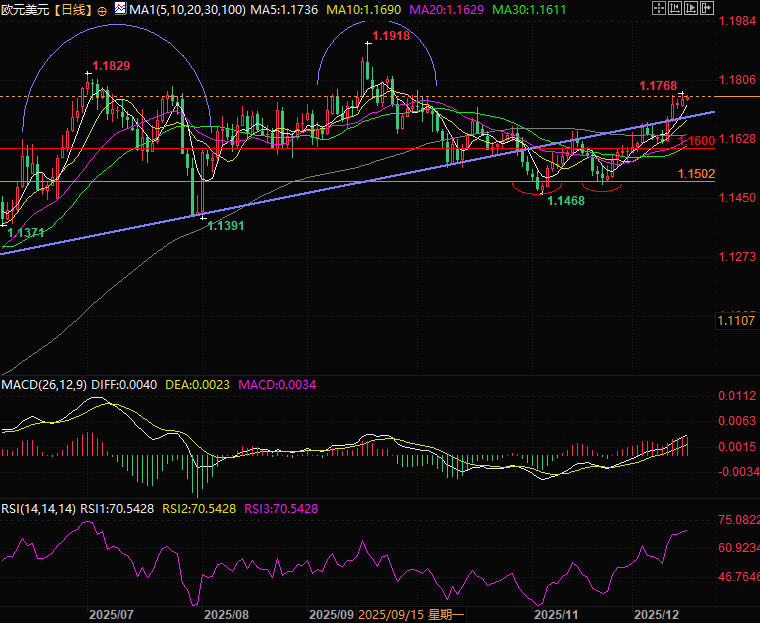Click the MA indicator chart icon
Image resolution: width=760 pixels, height=623 pixels.
[x=120, y=8]
